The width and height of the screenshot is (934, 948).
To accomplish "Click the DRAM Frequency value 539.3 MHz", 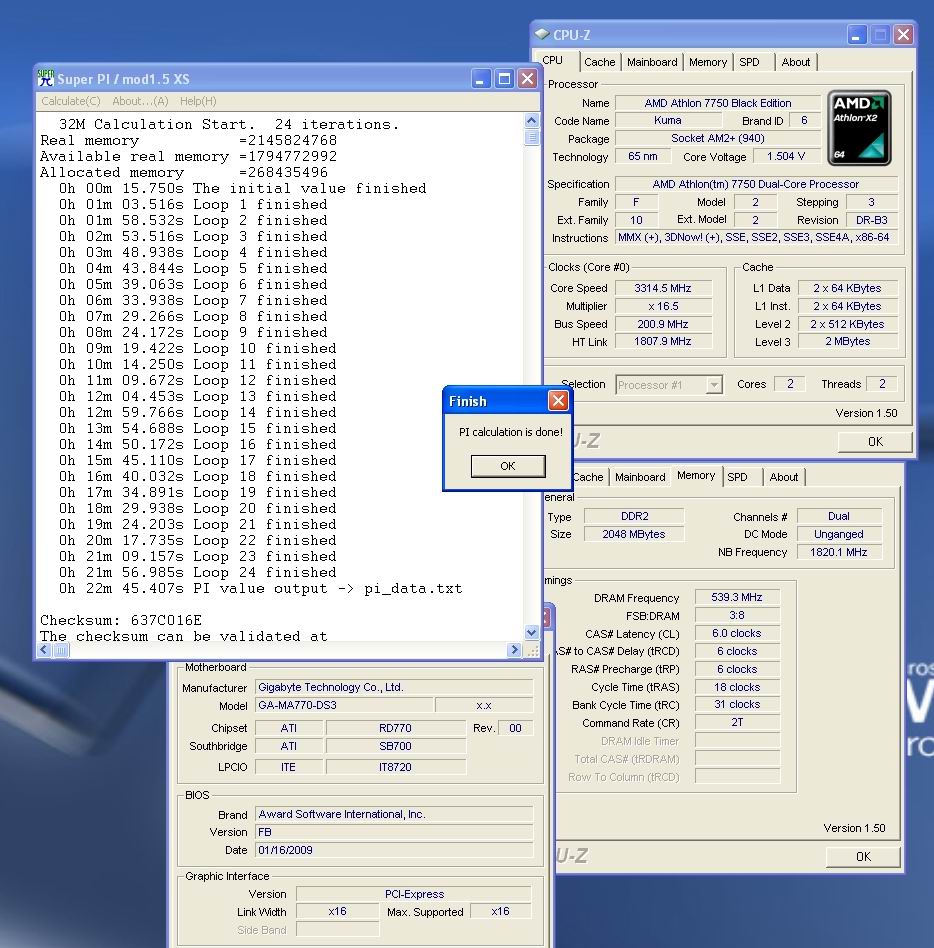I will click(736, 597).
